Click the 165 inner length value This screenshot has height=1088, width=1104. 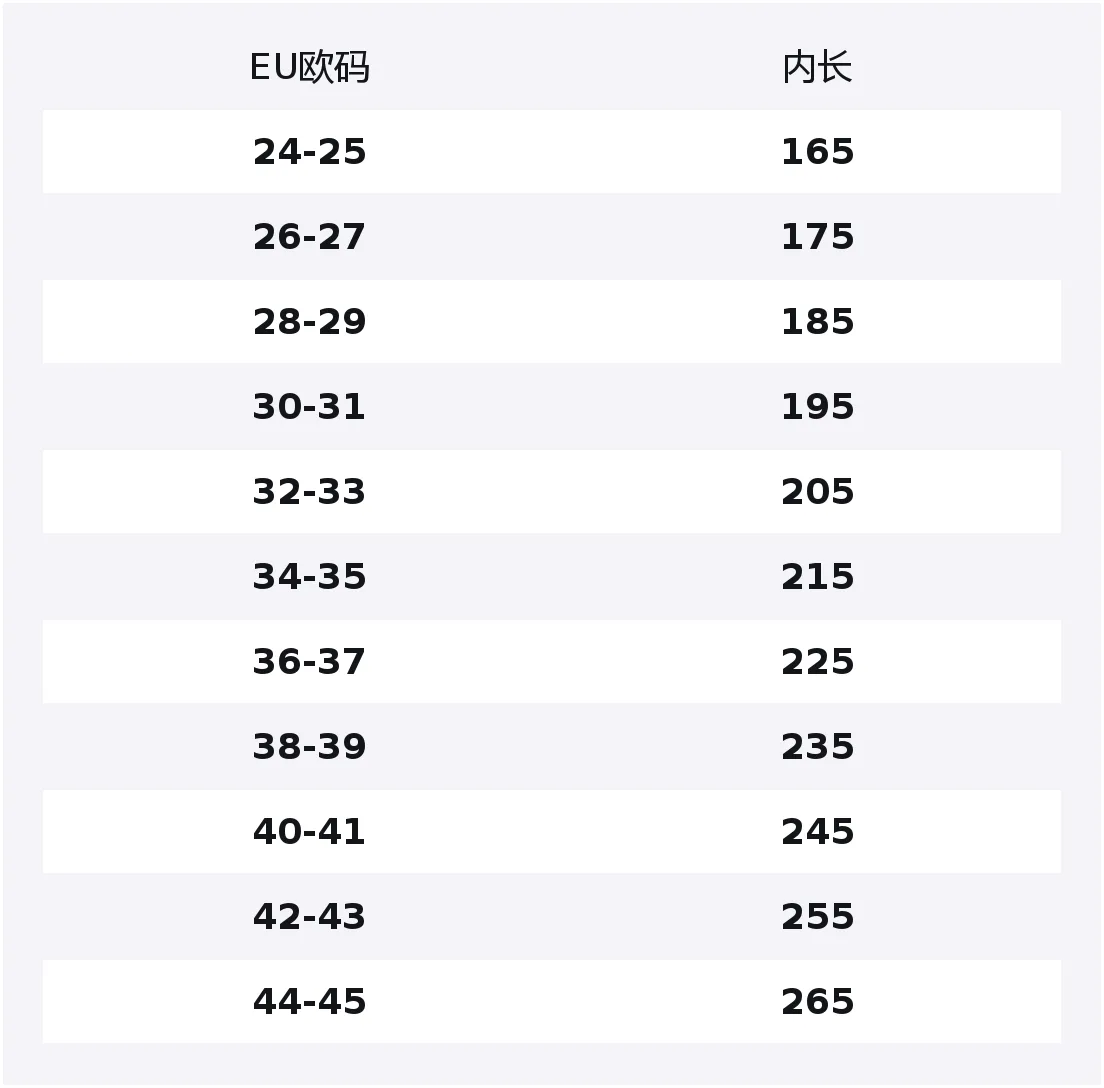pyautogui.click(x=817, y=151)
